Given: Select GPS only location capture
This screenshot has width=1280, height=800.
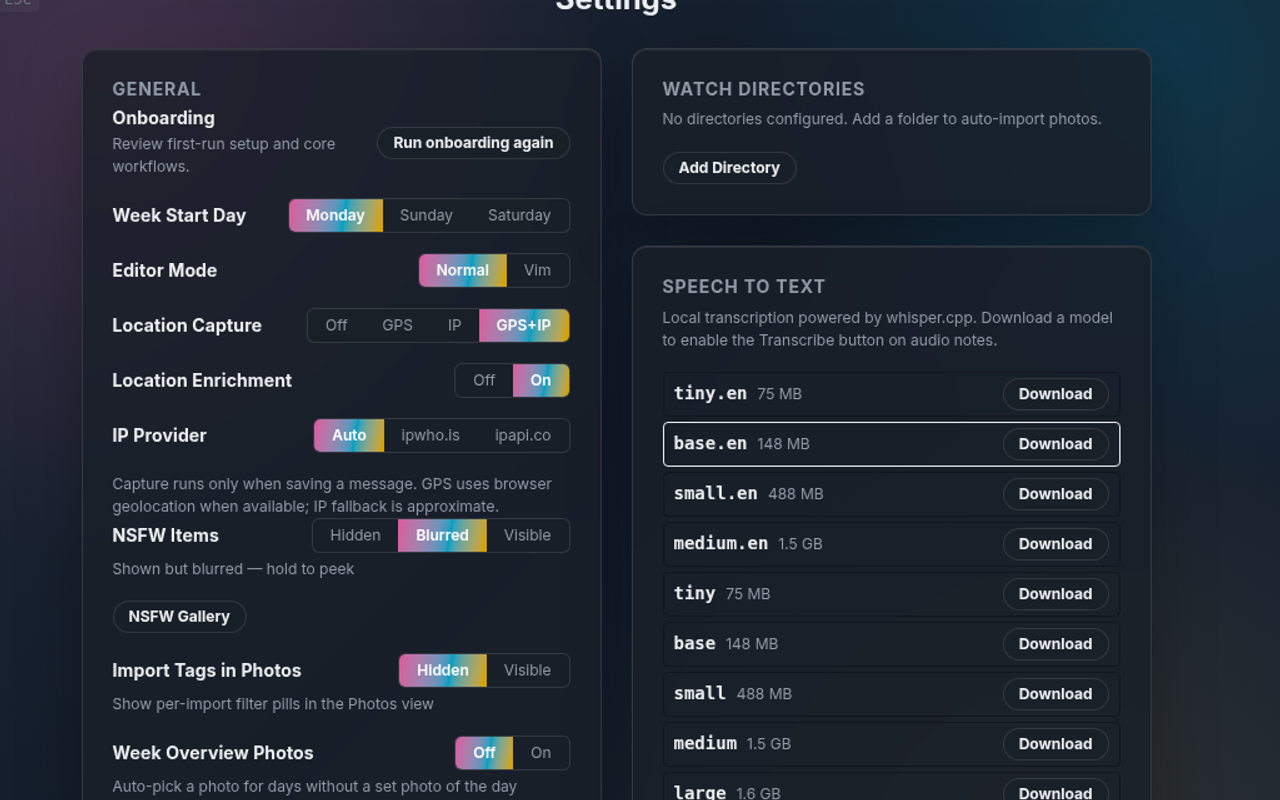Looking at the screenshot, I should tap(397, 325).
